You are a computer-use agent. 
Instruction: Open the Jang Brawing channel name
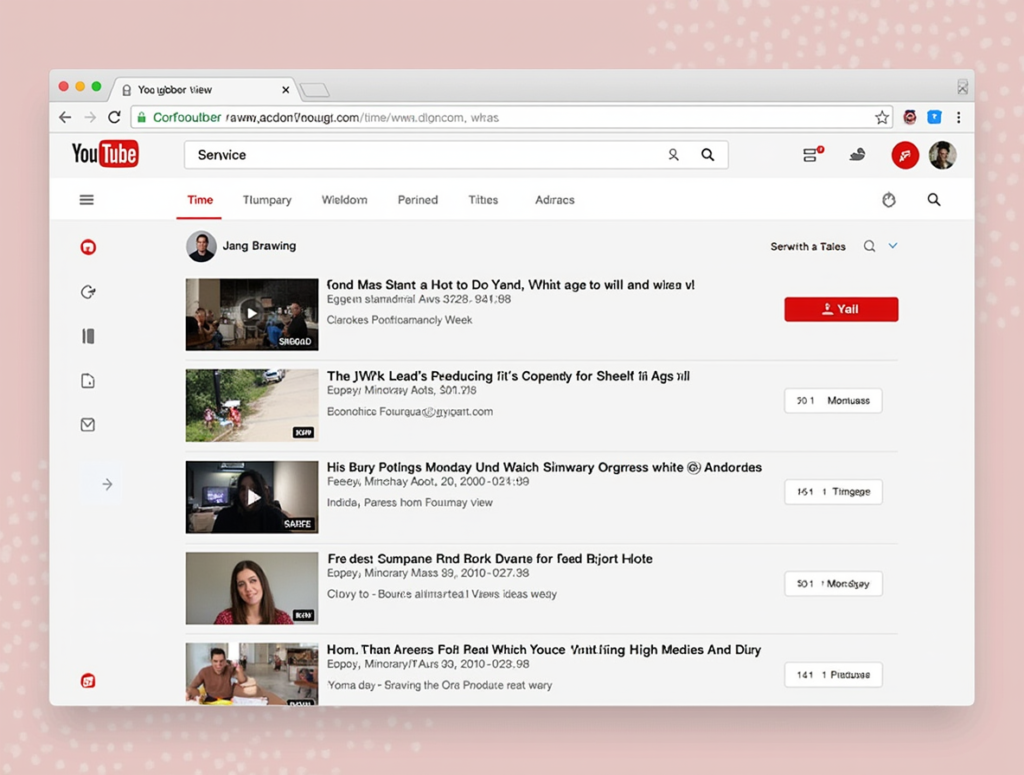[x=259, y=245]
